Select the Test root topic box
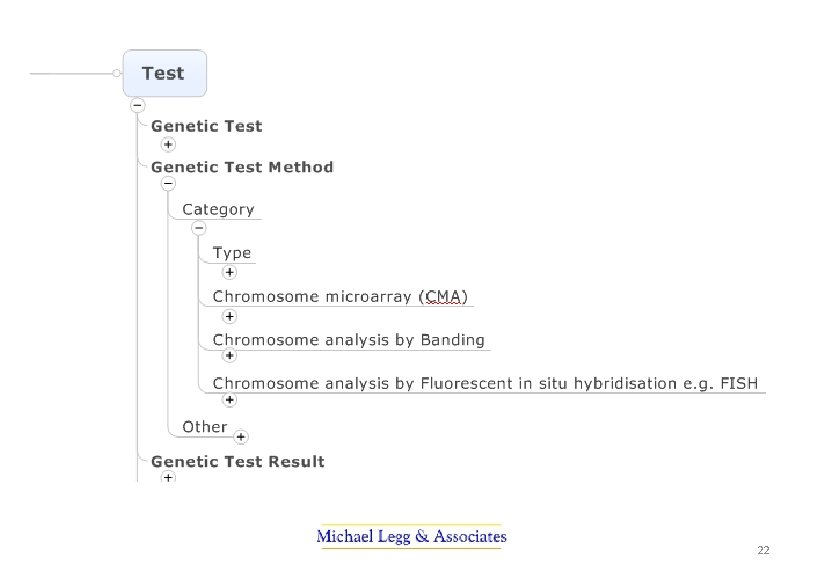 [164, 73]
